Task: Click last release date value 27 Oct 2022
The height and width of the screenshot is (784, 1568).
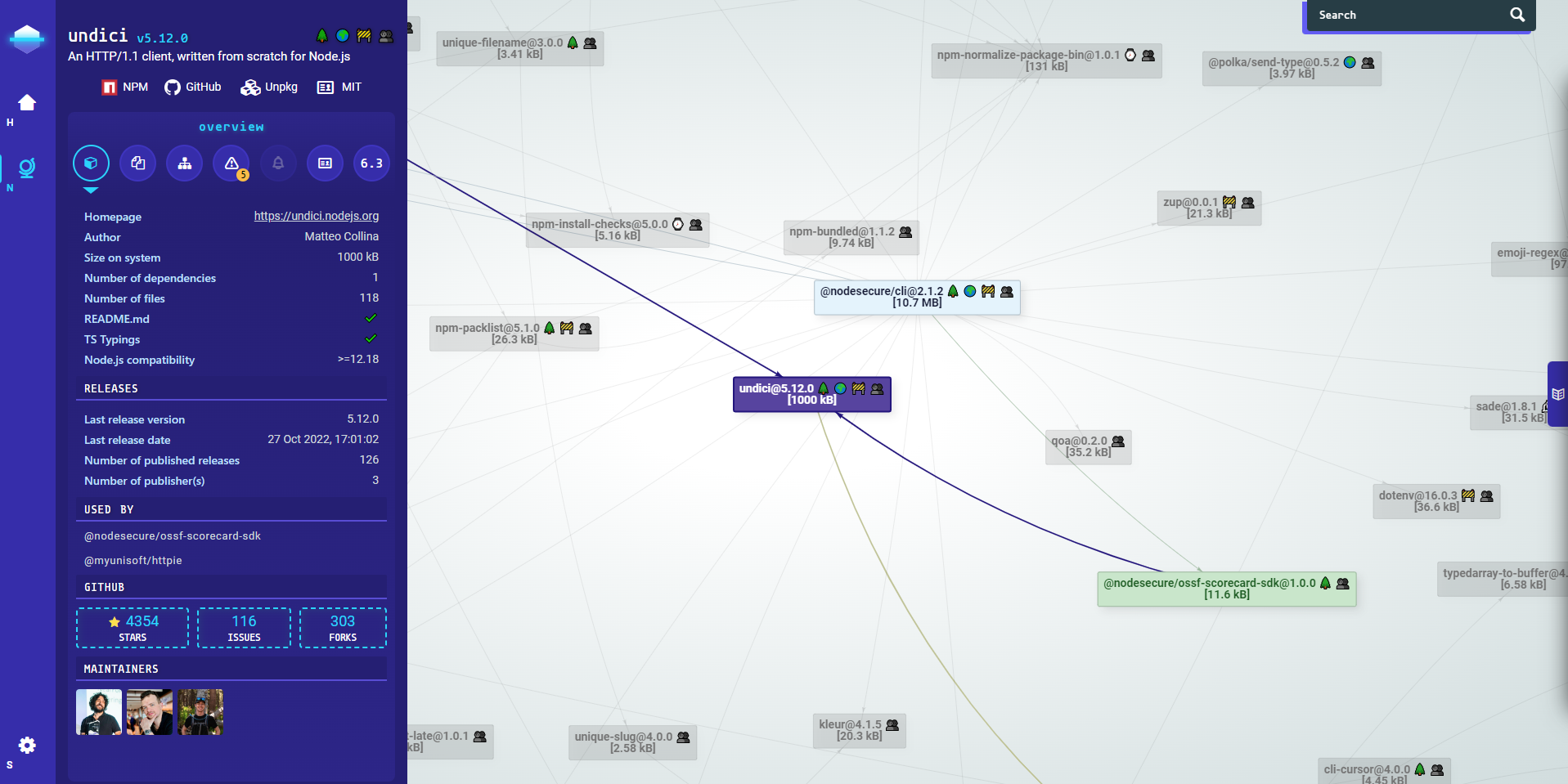Action: click(323, 439)
